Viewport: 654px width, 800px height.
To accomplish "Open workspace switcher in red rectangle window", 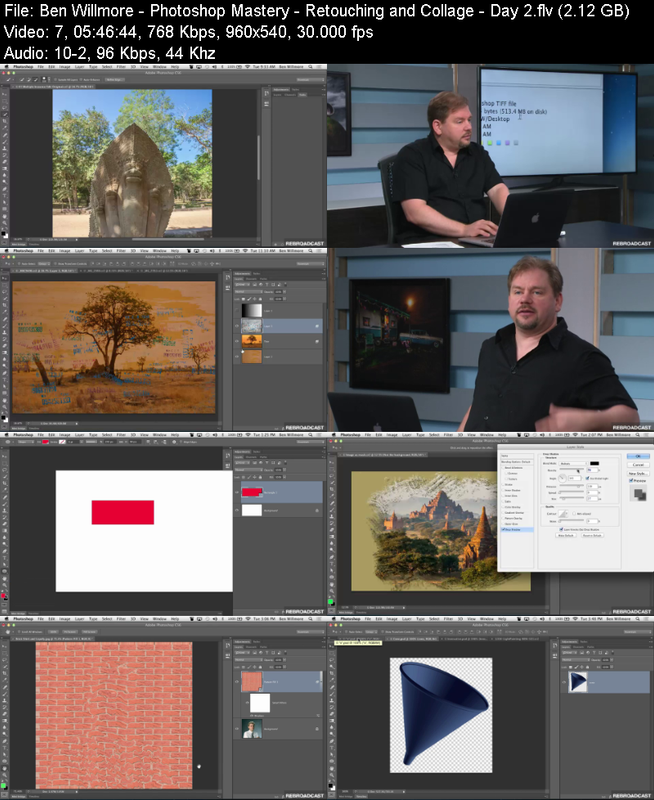I will click(x=311, y=442).
